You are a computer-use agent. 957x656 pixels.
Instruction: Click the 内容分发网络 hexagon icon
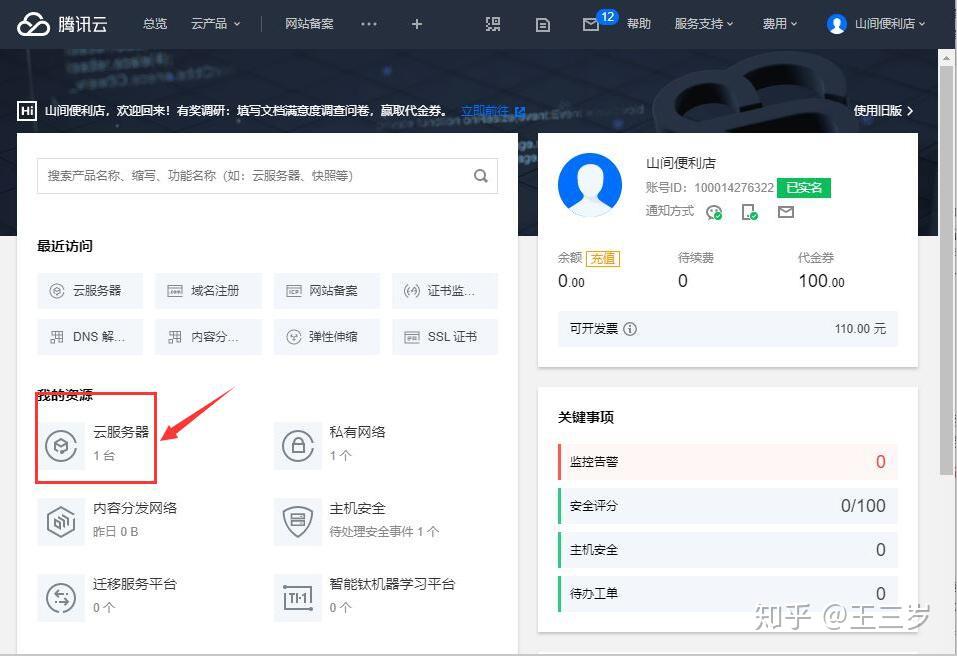click(61, 522)
